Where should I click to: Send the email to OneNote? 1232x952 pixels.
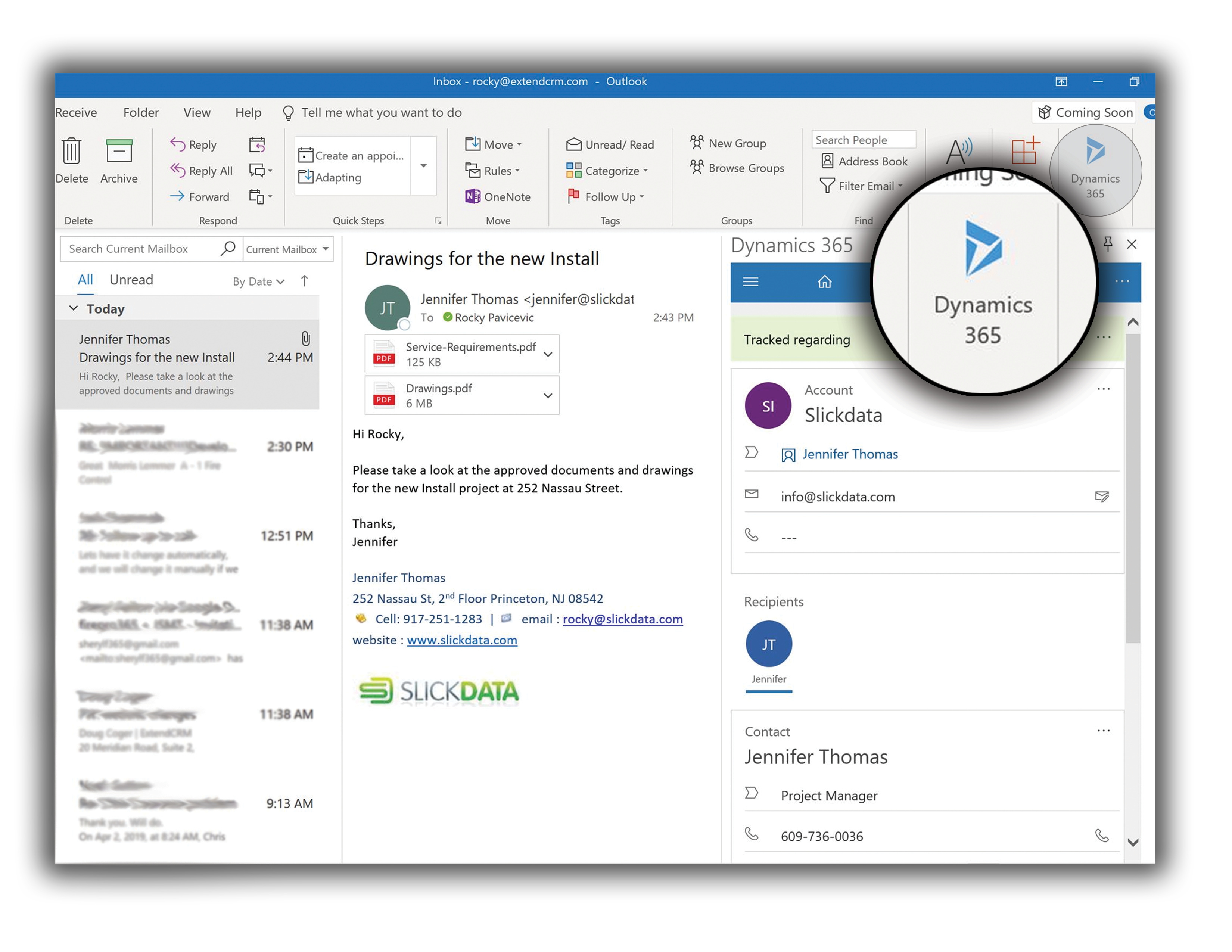tap(498, 197)
